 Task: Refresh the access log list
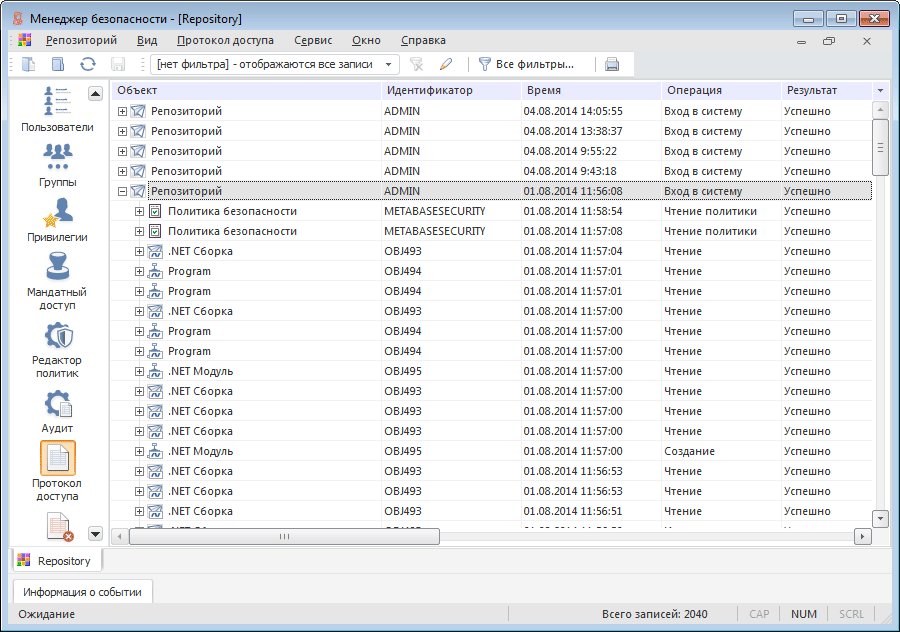point(88,64)
